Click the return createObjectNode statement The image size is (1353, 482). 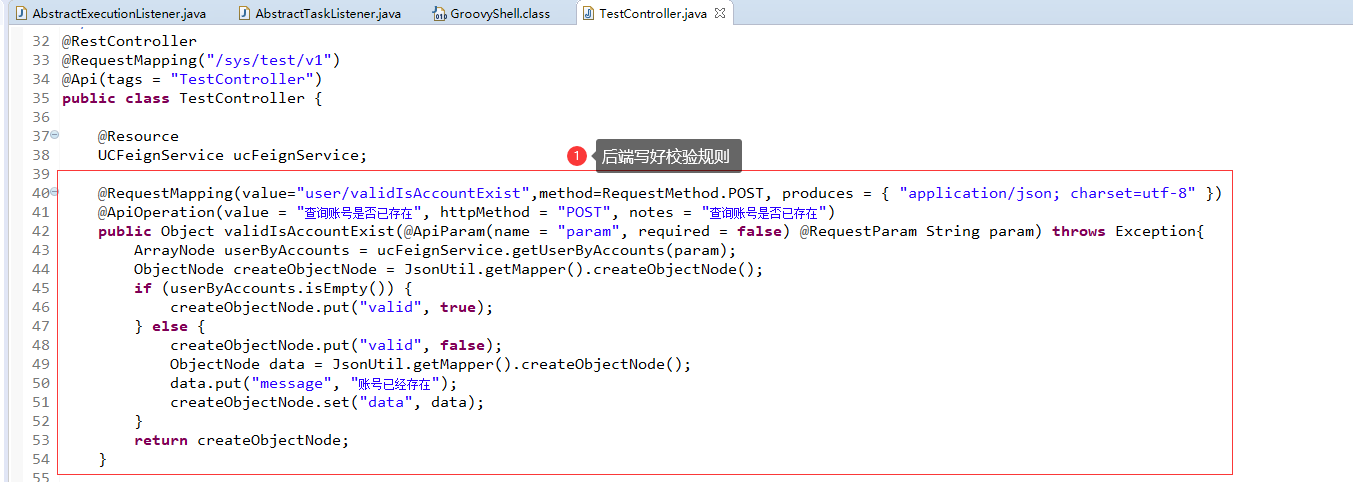pos(241,440)
